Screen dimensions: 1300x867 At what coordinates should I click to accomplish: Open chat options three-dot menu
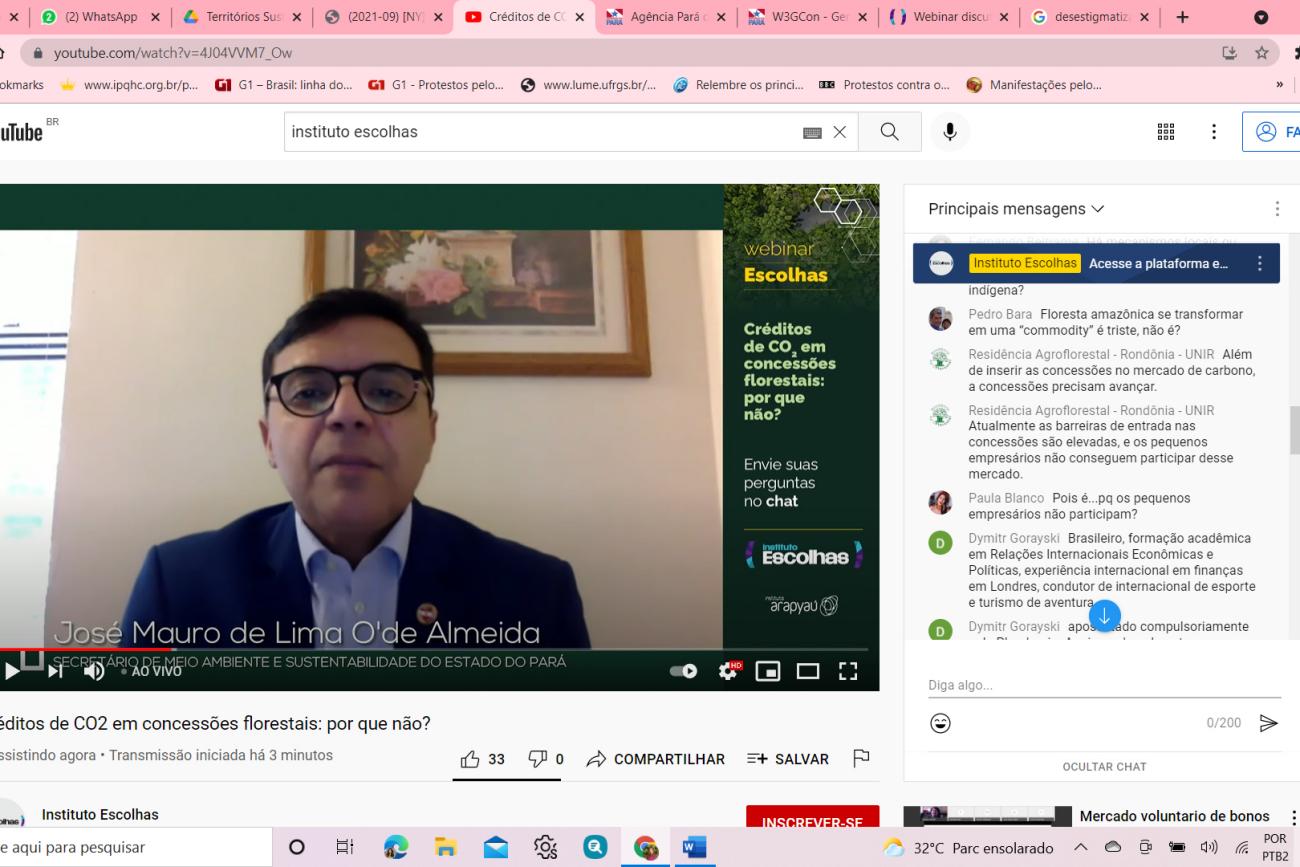[x=1276, y=209]
